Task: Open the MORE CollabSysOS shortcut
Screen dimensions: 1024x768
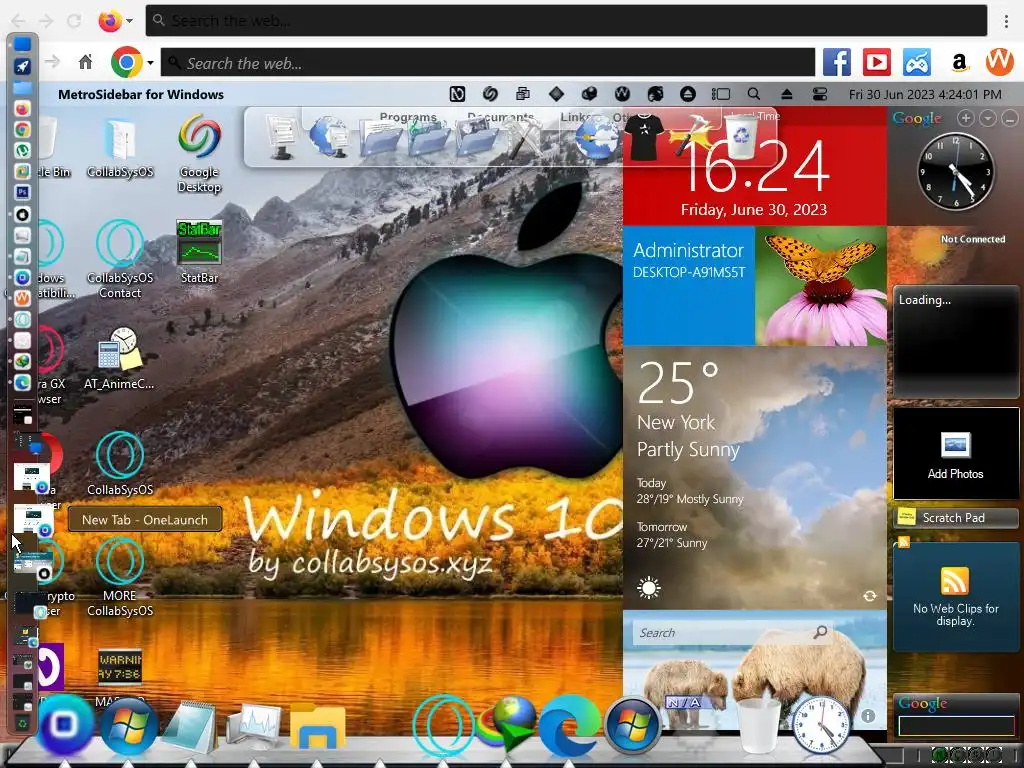Action: [120, 577]
